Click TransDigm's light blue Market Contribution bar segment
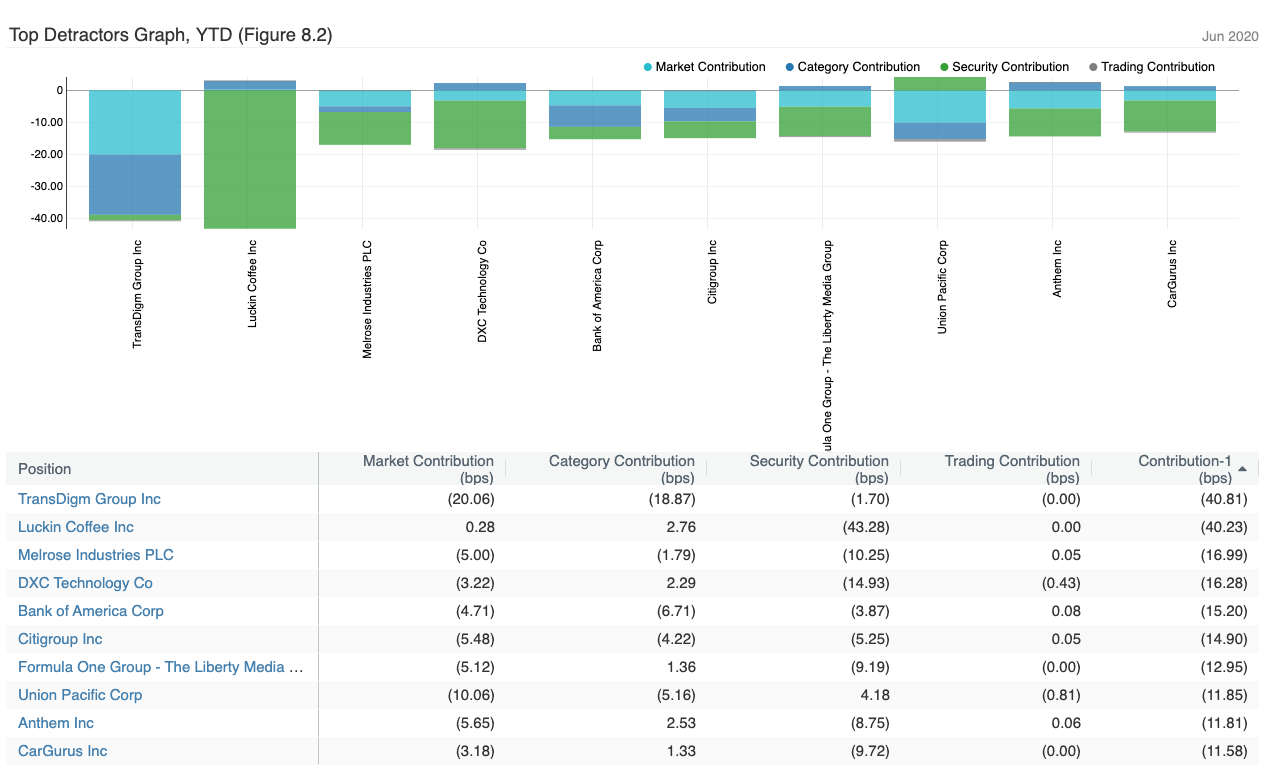This screenshot has width=1264, height=770. pyautogui.click(x=135, y=122)
